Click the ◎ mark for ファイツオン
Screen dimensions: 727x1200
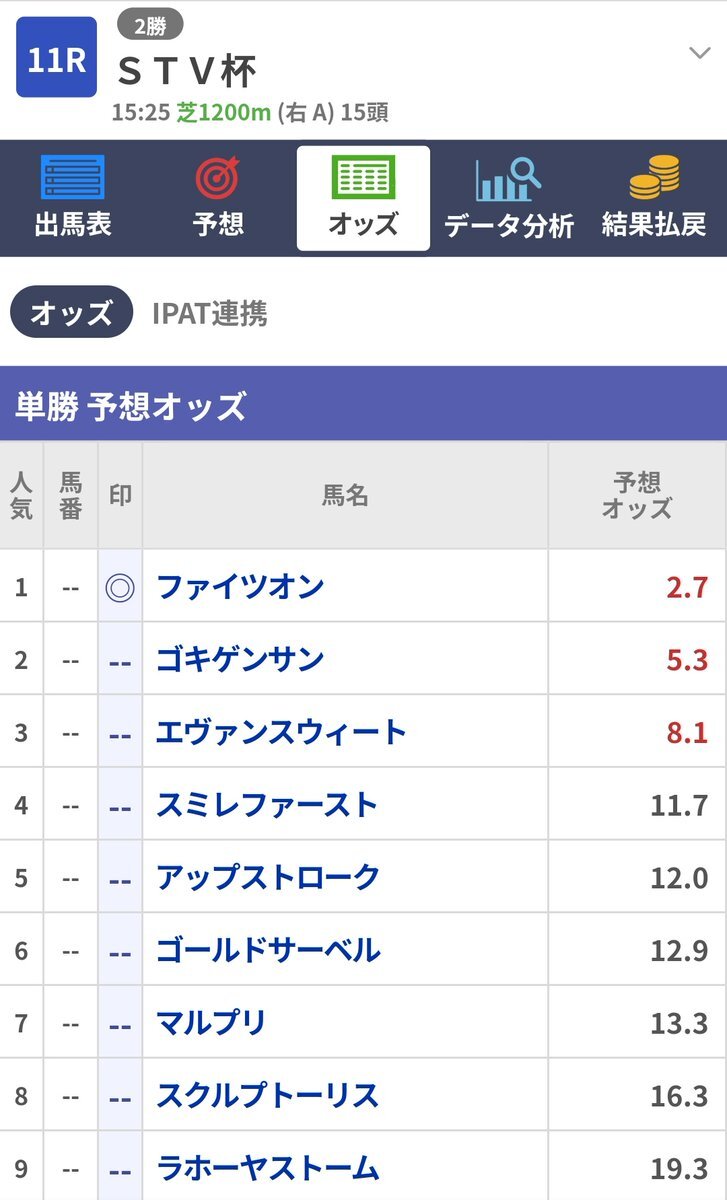tap(120, 586)
